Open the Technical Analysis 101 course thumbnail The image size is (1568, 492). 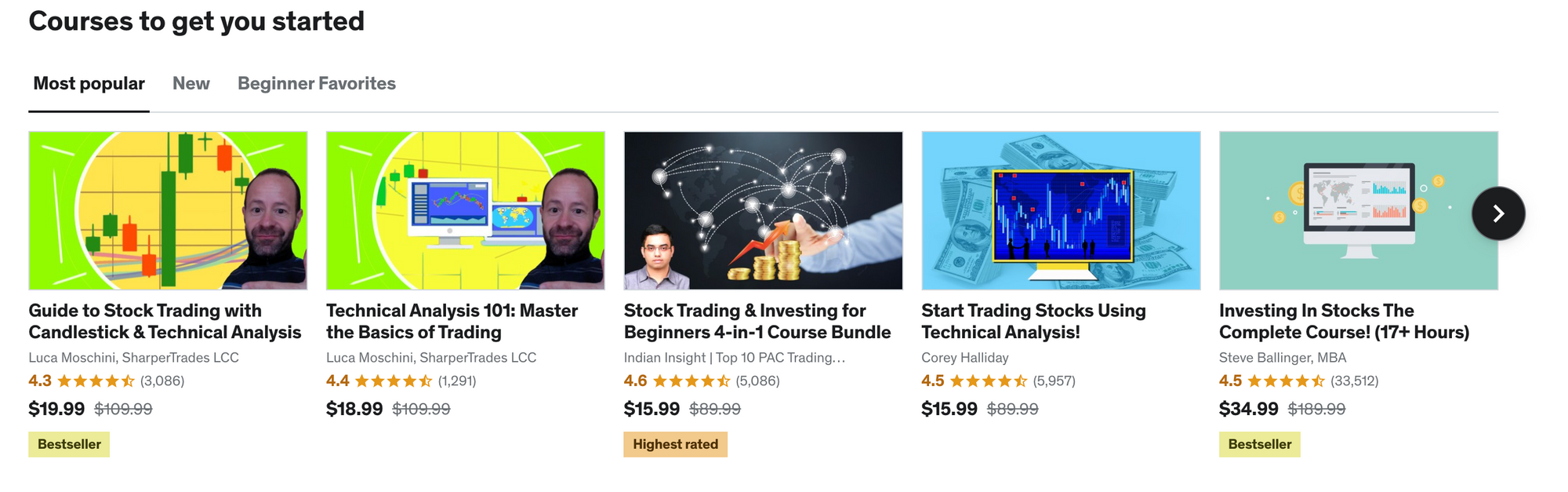pyautogui.click(x=465, y=210)
